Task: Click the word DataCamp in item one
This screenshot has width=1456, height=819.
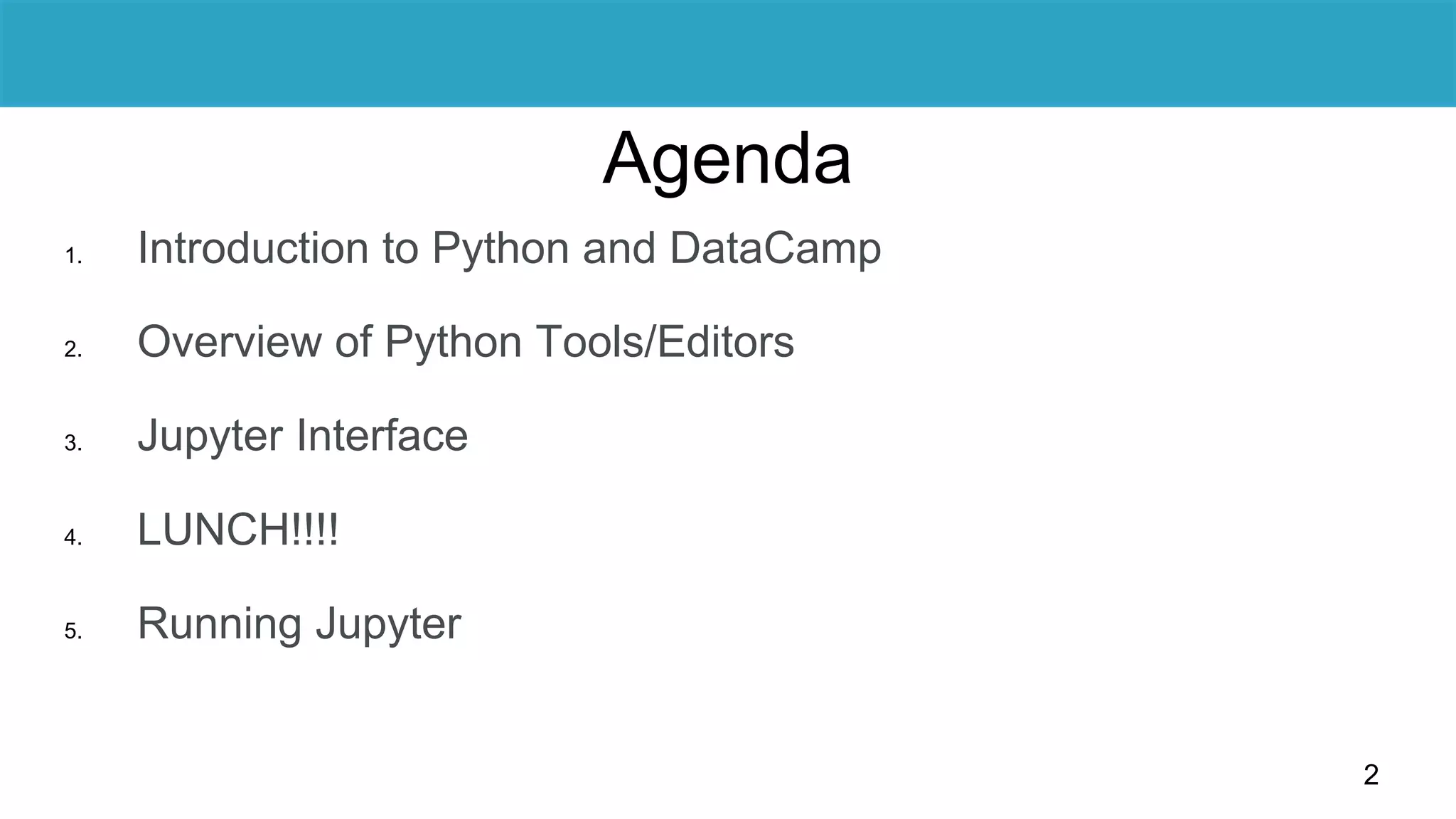Action: click(775, 248)
